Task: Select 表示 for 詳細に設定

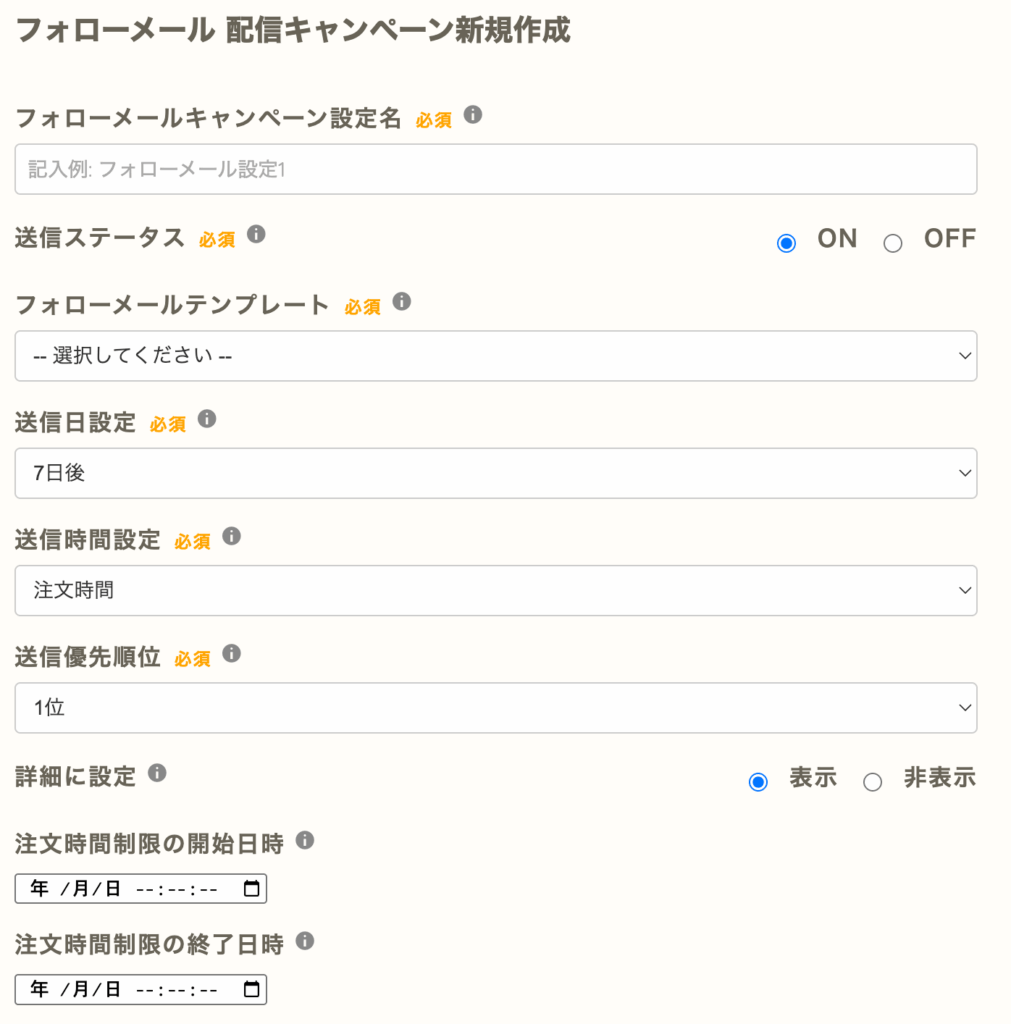Action: tap(758, 782)
